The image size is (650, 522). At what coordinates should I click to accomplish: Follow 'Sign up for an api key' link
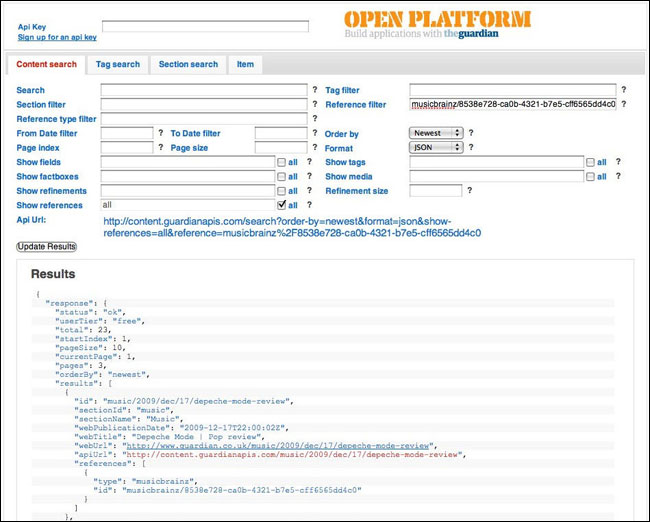point(57,37)
